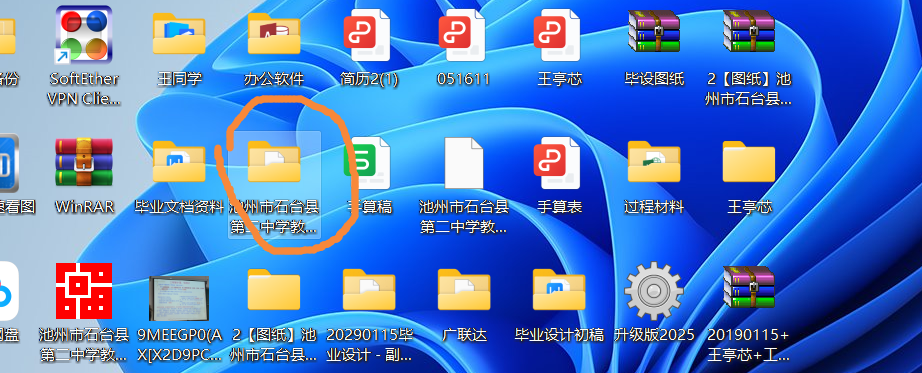Select the 手算稿 spreadsheet file
The image size is (922, 373).
pos(367,163)
